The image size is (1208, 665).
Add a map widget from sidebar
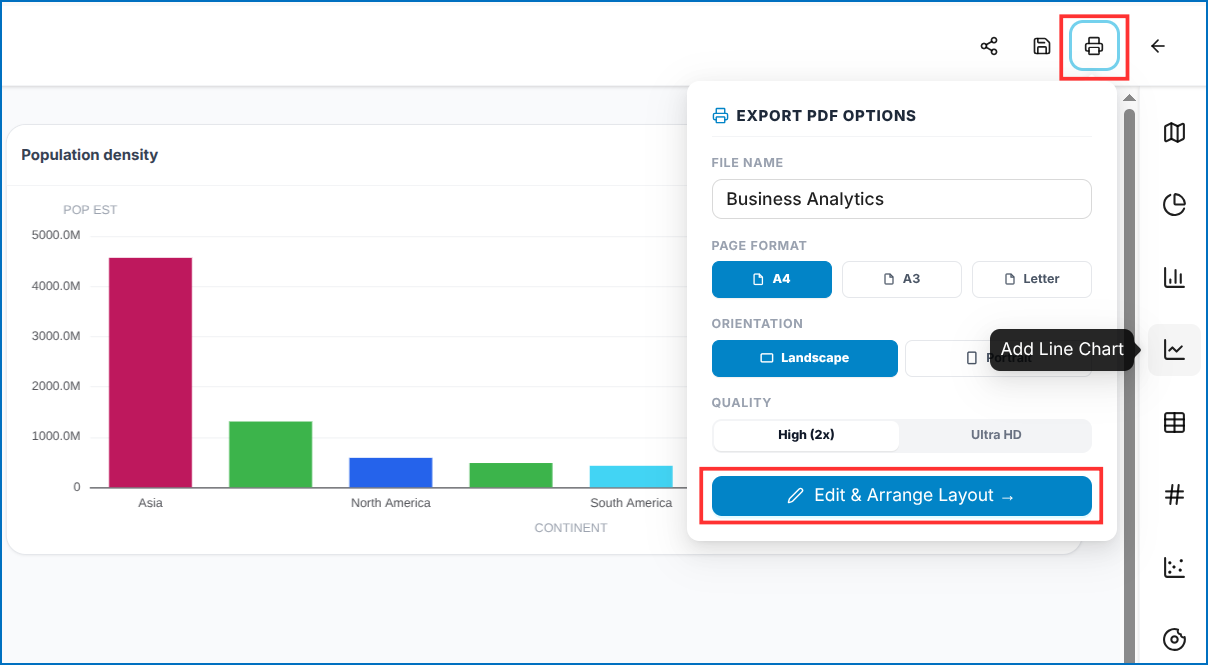[x=1174, y=132]
